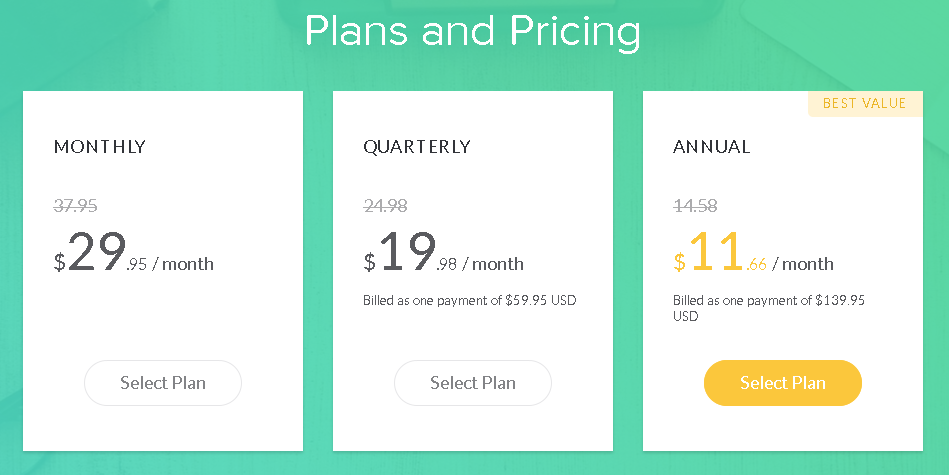Click the crossed-out 24.98 price
The height and width of the screenshot is (475, 949).
click(386, 206)
